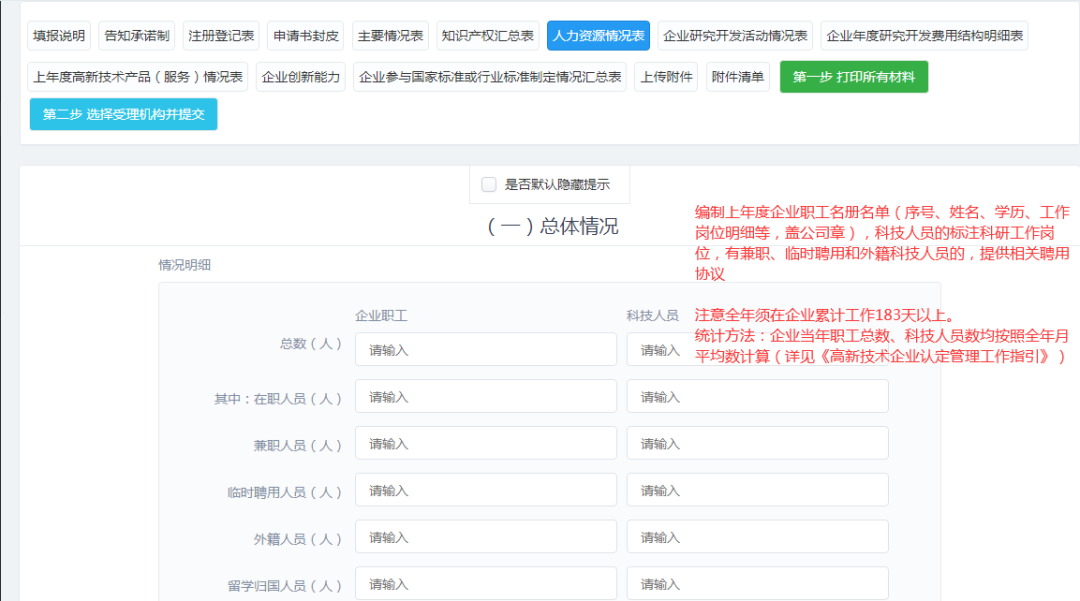Image resolution: width=1080 pixels, height=601 pixels.
Task: Open the 注册登记表 tab
Action: (x=221, y=36)
